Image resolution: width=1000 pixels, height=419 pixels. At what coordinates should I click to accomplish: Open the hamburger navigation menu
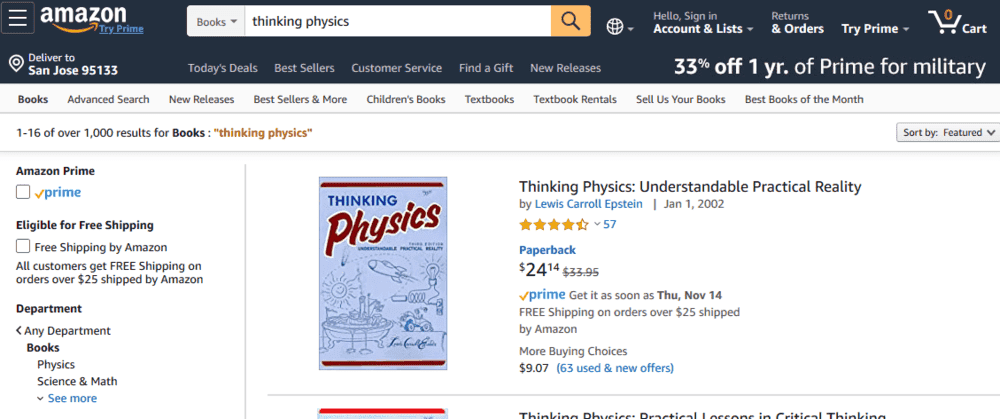[20, 19]
